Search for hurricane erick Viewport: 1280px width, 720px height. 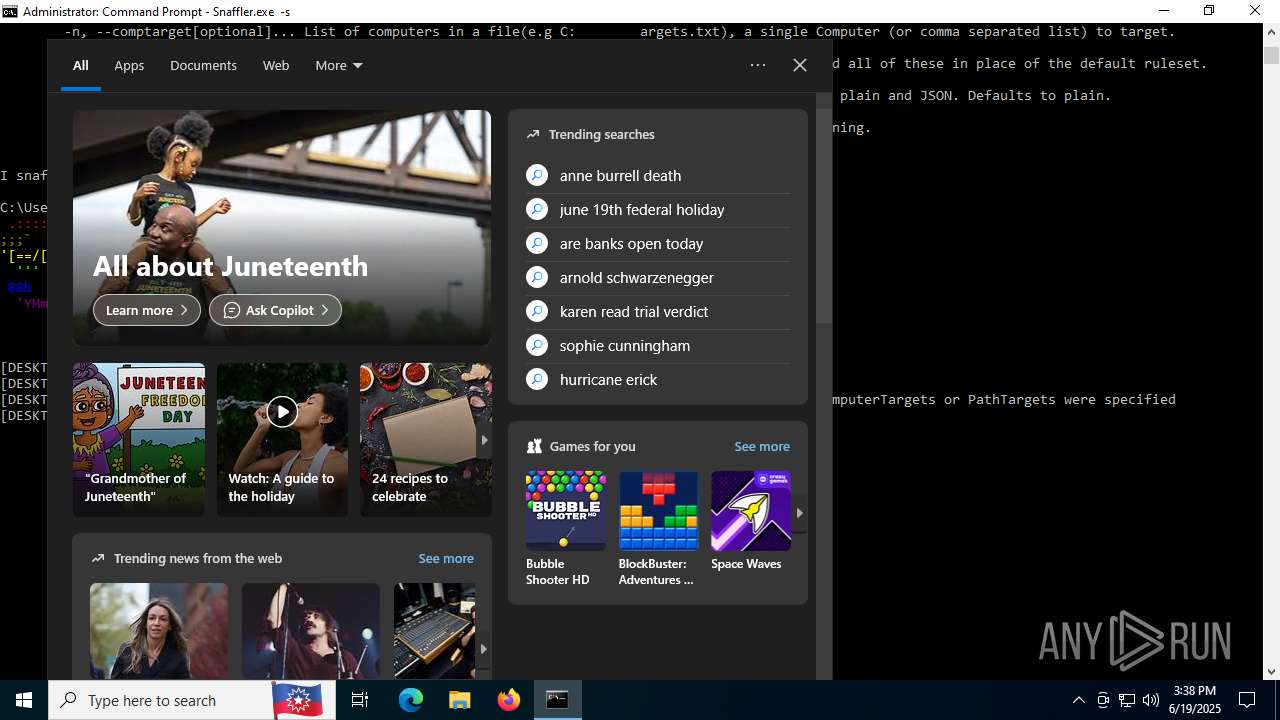608,379
